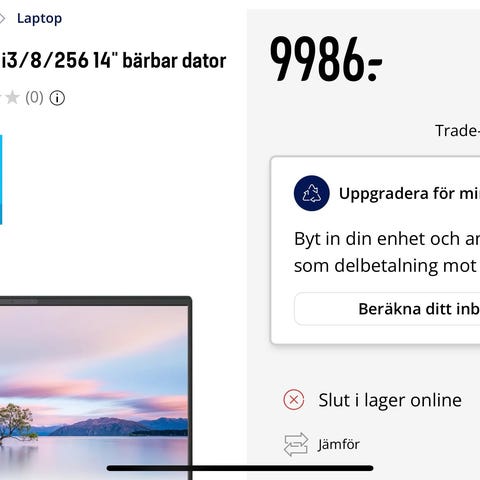Click the Slut i lager online text
480x480 pixels.
390,400
